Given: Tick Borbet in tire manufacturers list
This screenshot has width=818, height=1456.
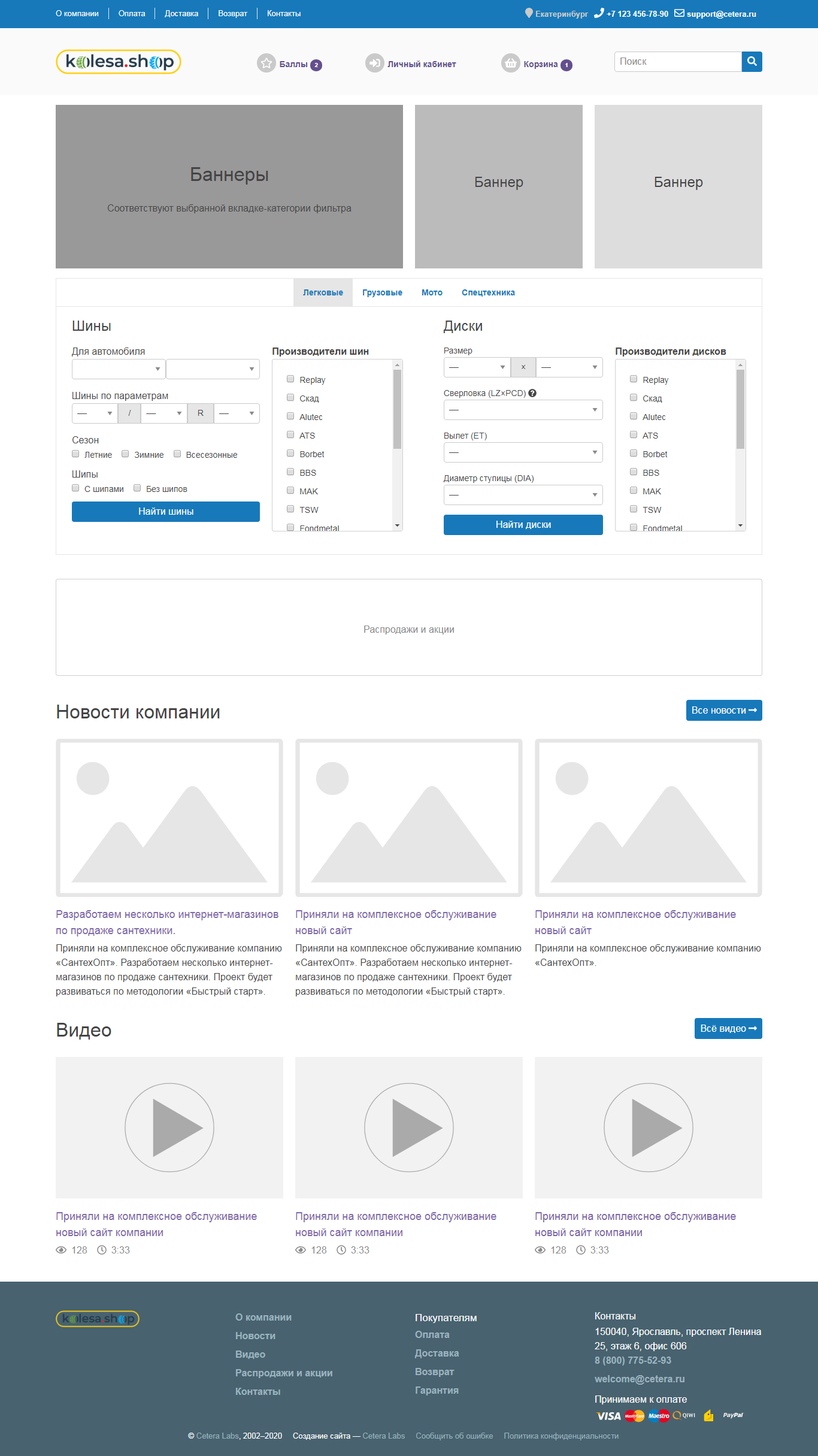Looking at the screenshot, I should tap(290, 454).
